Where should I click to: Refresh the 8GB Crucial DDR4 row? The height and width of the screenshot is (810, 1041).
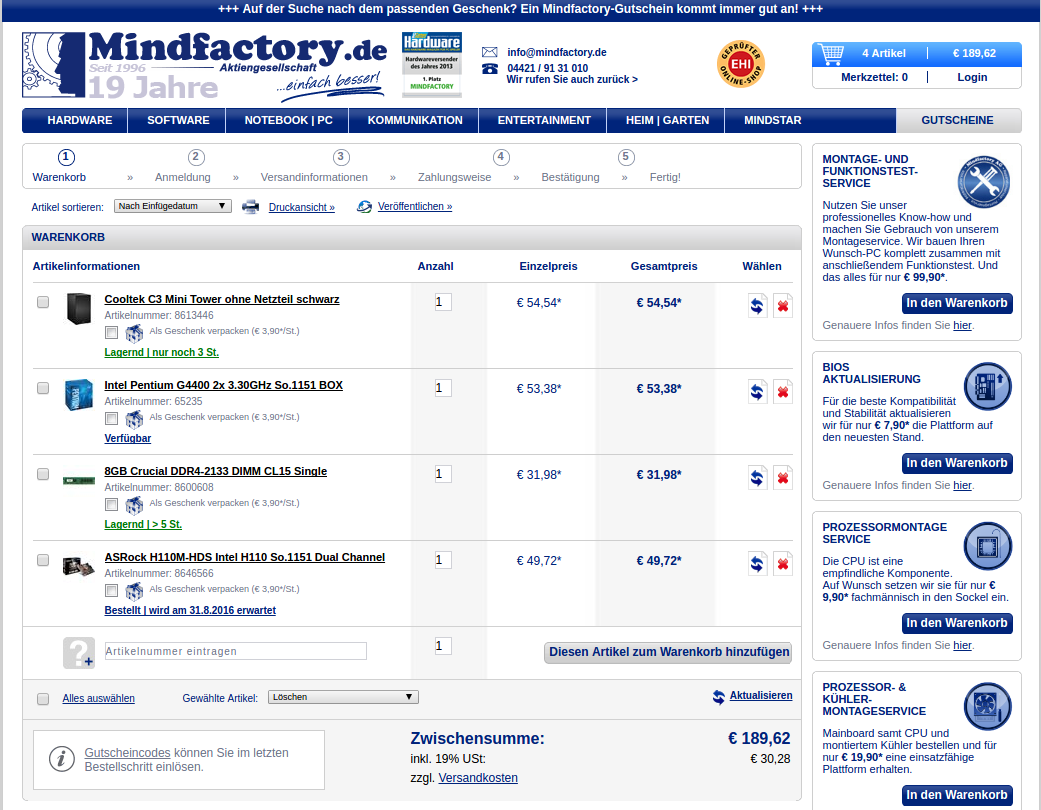[757, 477]
